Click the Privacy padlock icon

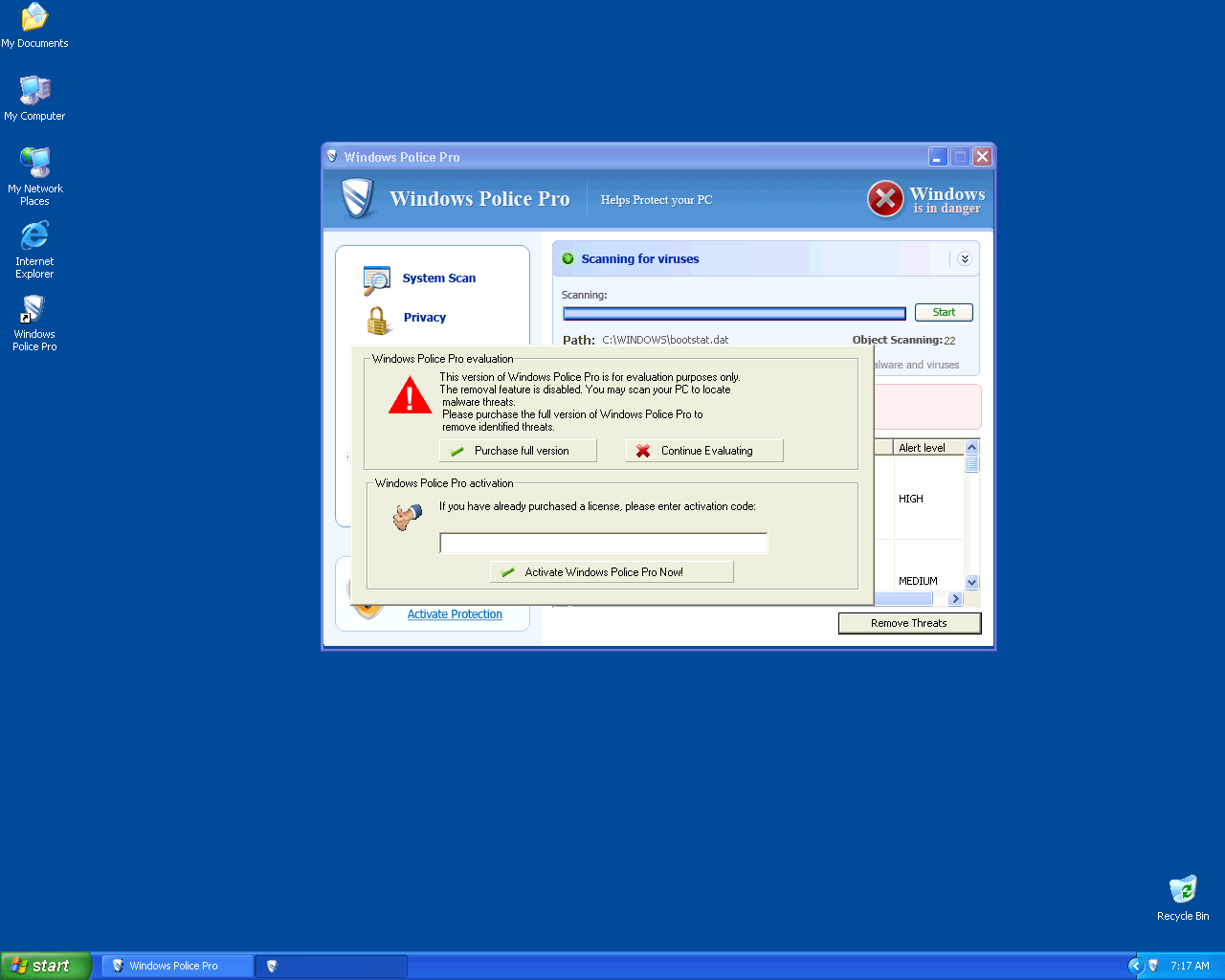point(378,320)
